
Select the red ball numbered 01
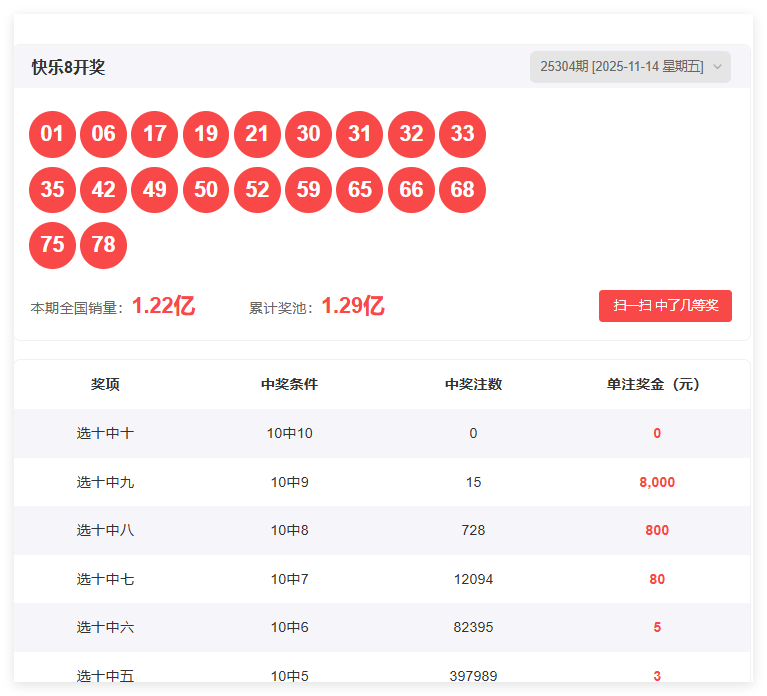pos(52,134)
